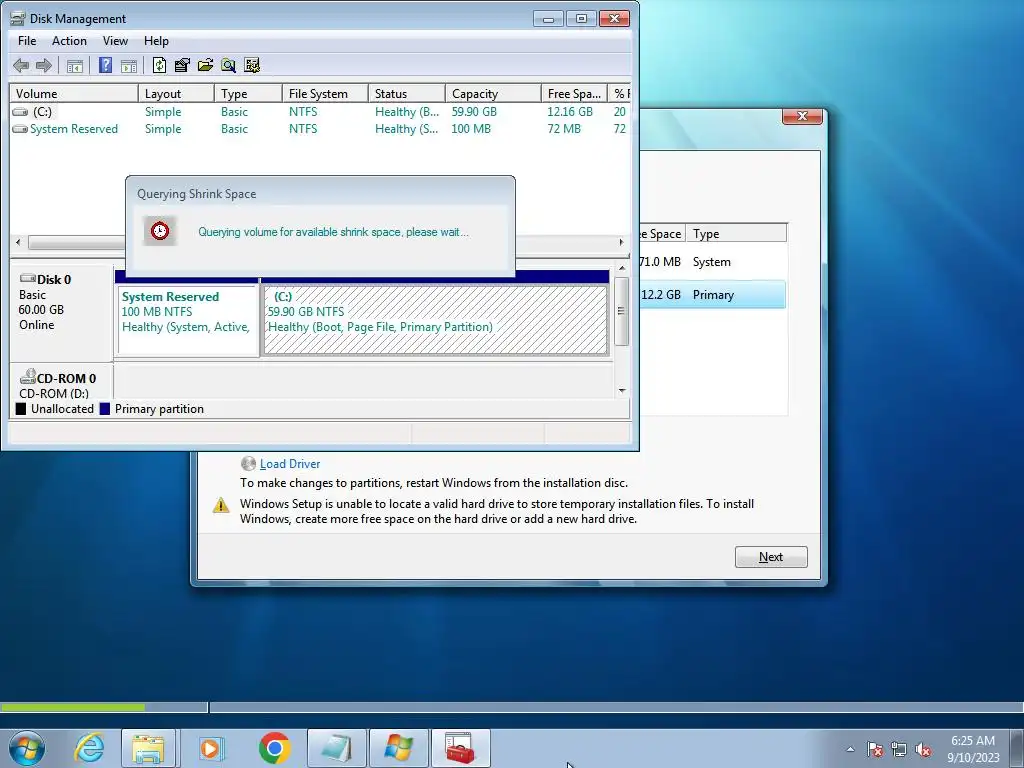This screenshot has height=768, width=1024.
Task: Minimize the Disk Management window
Action: click(x=548, y=19)
